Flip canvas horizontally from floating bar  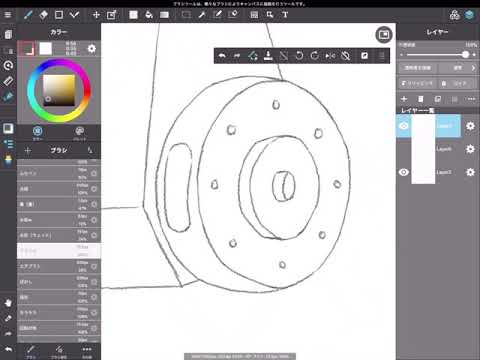coord(330,56)
